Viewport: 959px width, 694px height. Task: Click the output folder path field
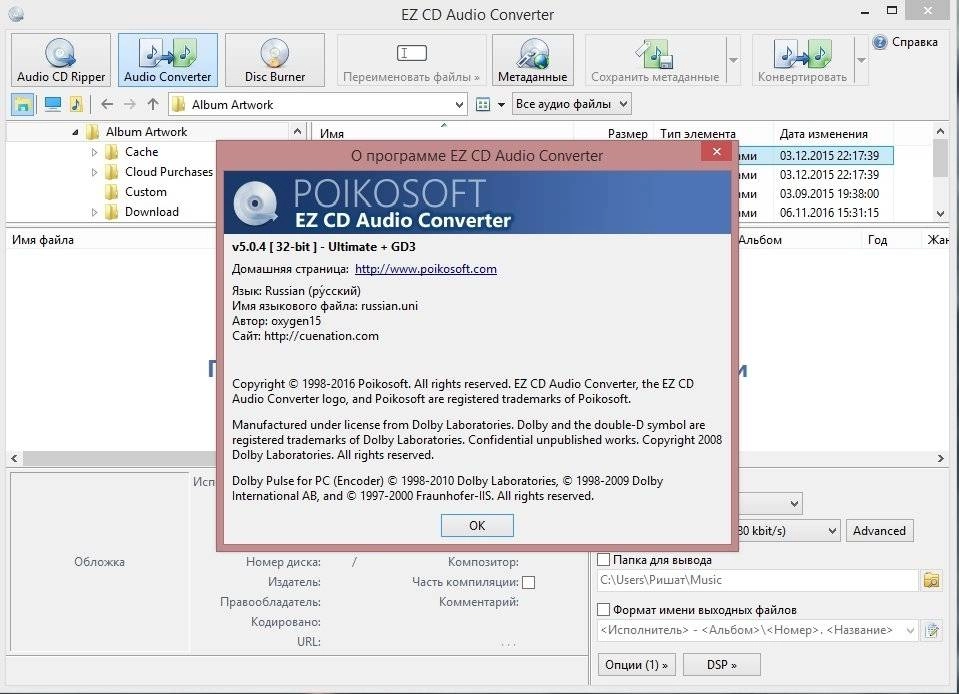pos(757,580)
